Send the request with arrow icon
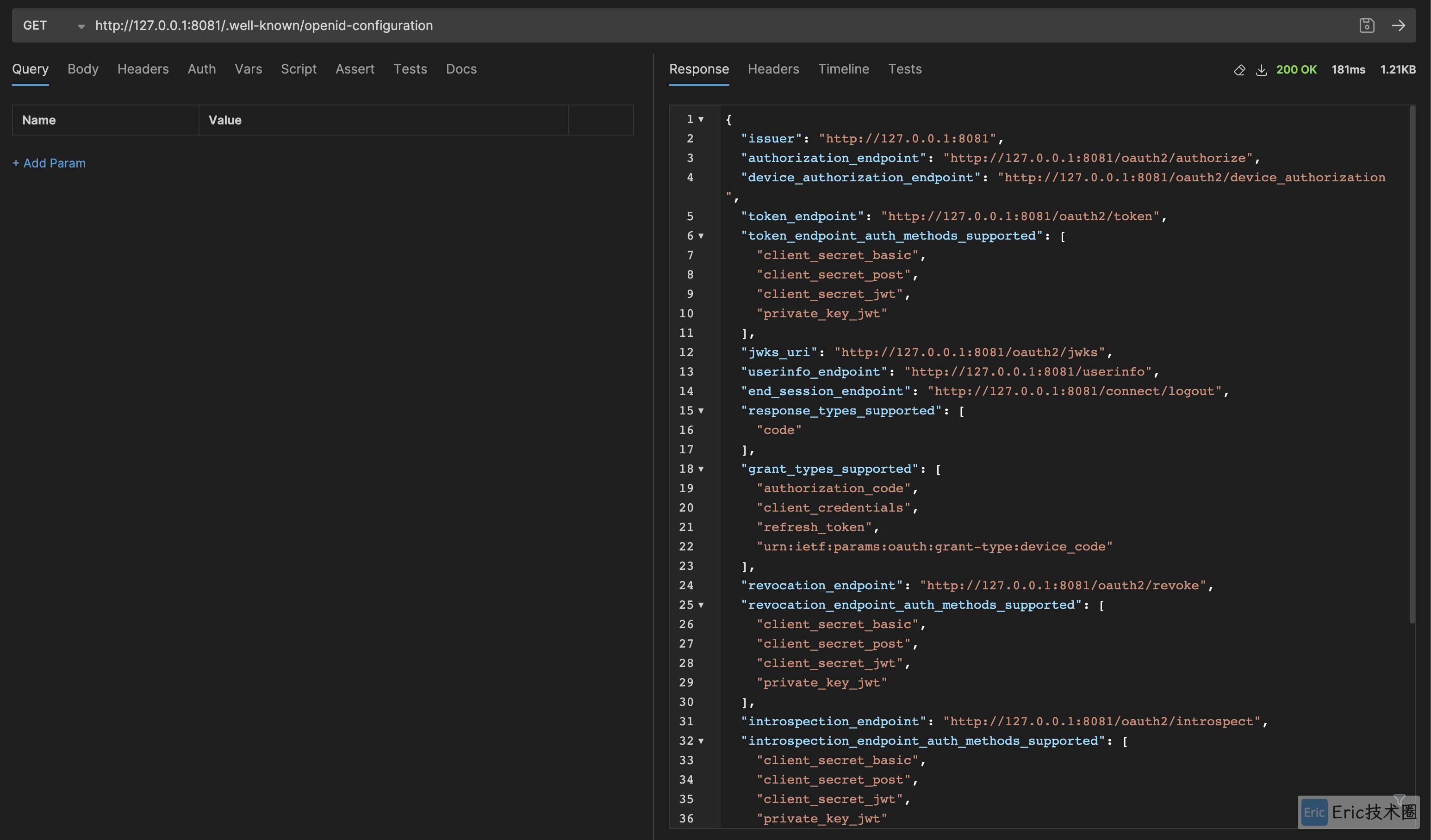Viewport: 1431px width, 840px height. (x=1399, y=25)
